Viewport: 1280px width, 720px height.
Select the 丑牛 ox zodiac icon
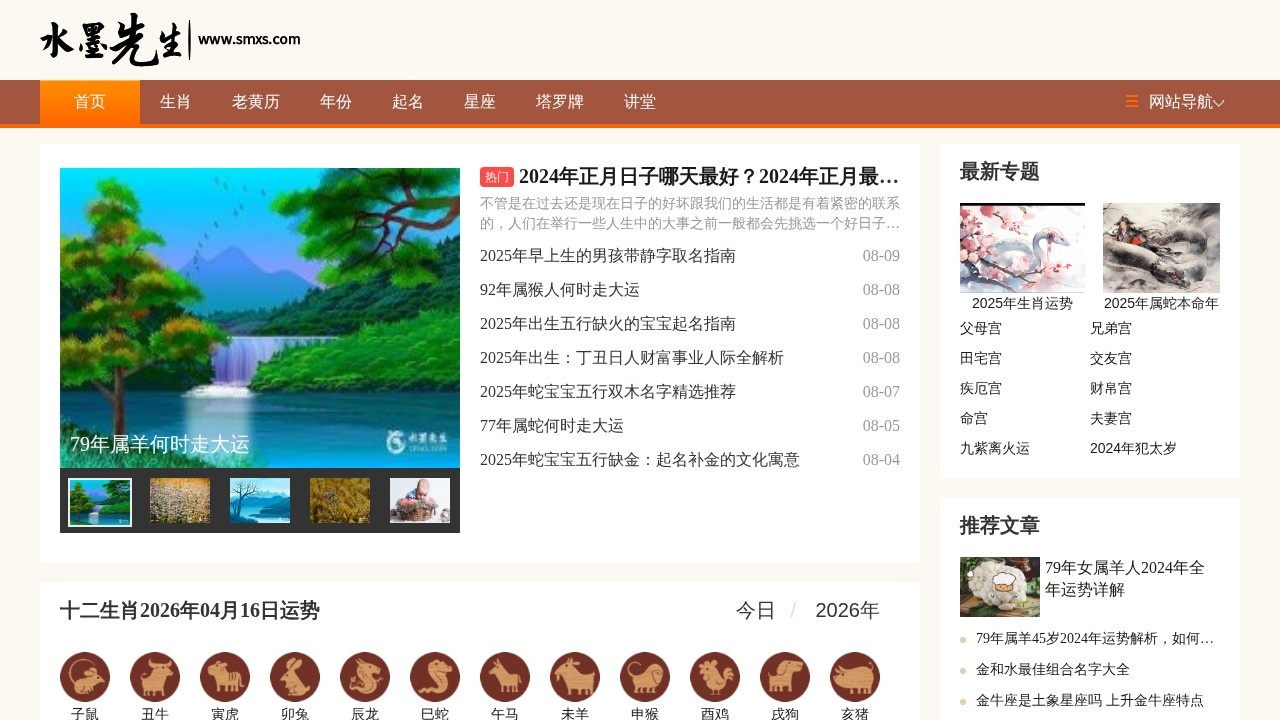[155, 676]
